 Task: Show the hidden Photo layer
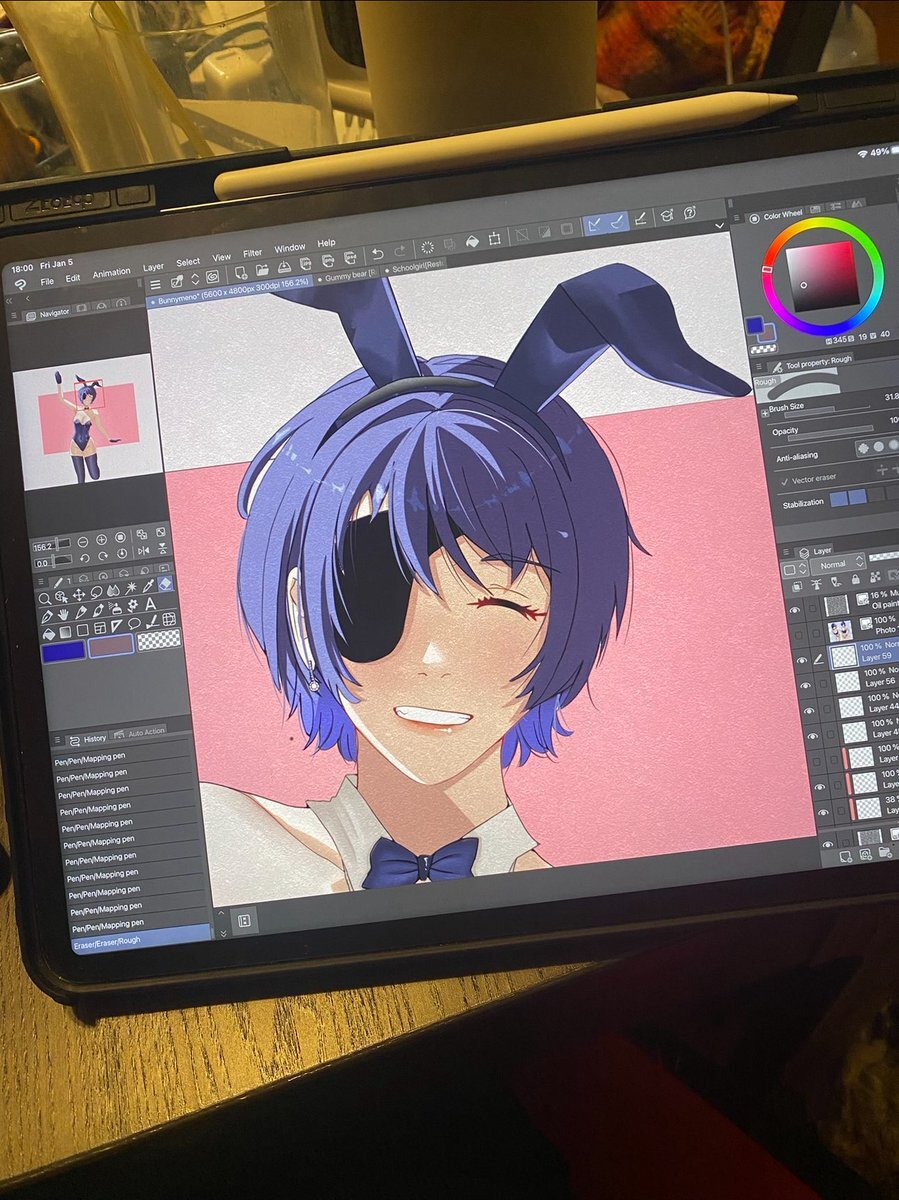pyautogui.click(x=798, y=634)
